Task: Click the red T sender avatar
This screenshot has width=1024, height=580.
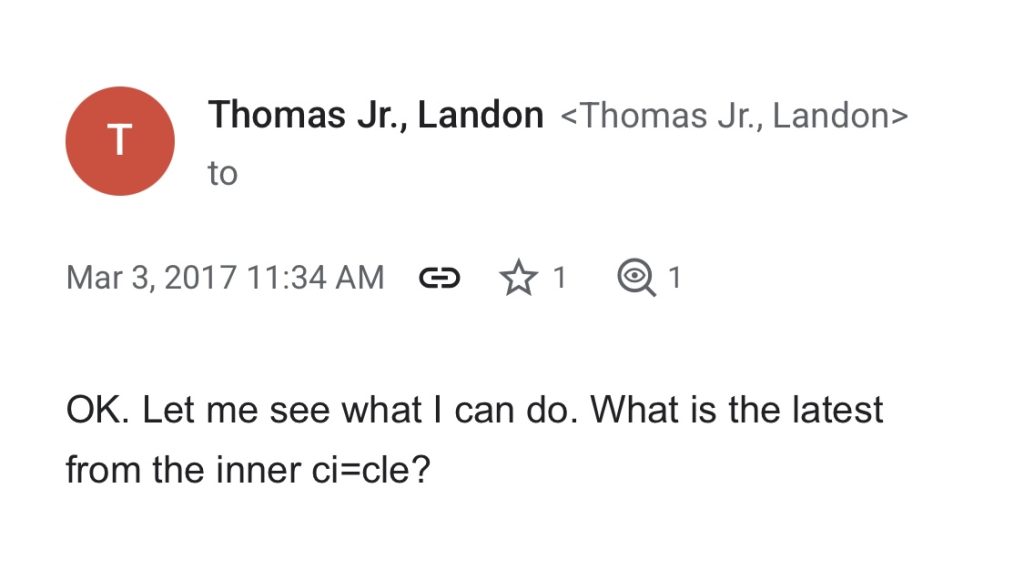Action: (x=120, y=141)
